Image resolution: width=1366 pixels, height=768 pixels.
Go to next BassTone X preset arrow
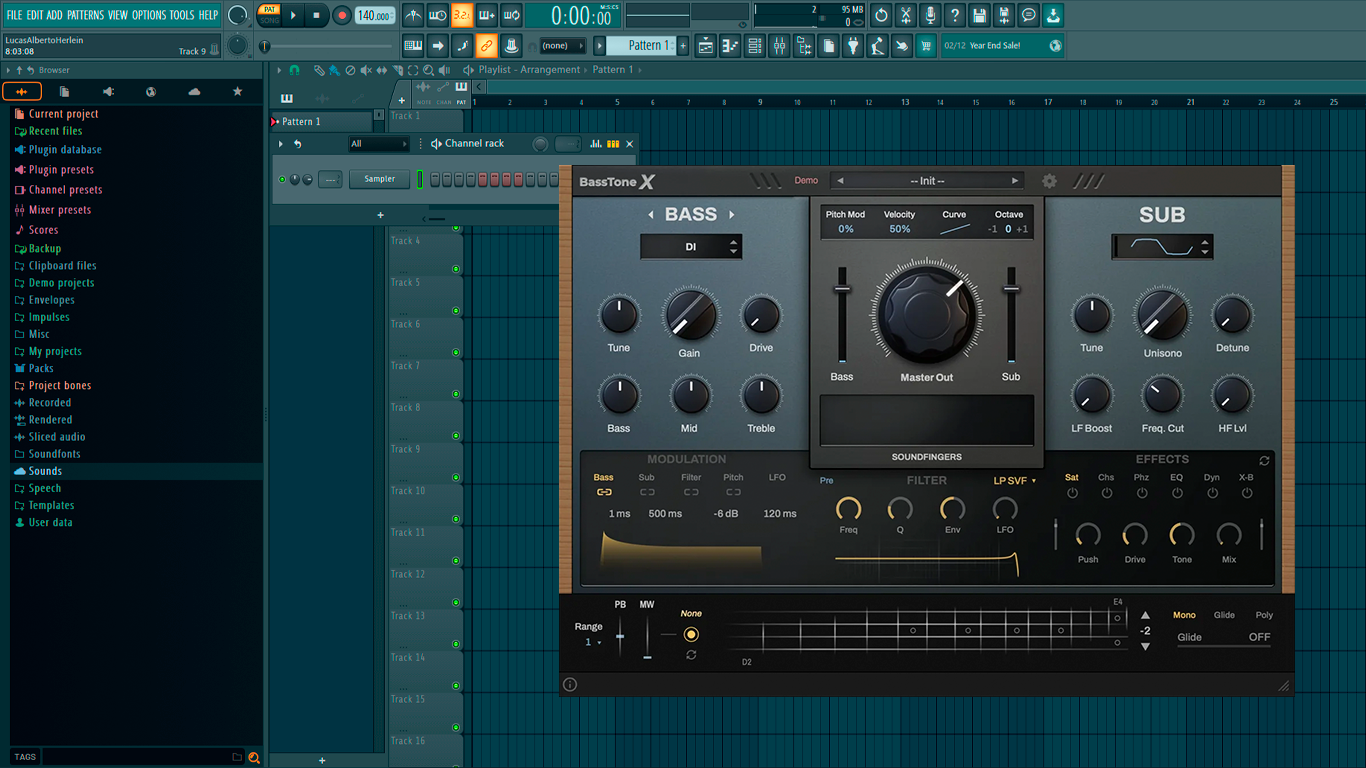coord(1015,181)
